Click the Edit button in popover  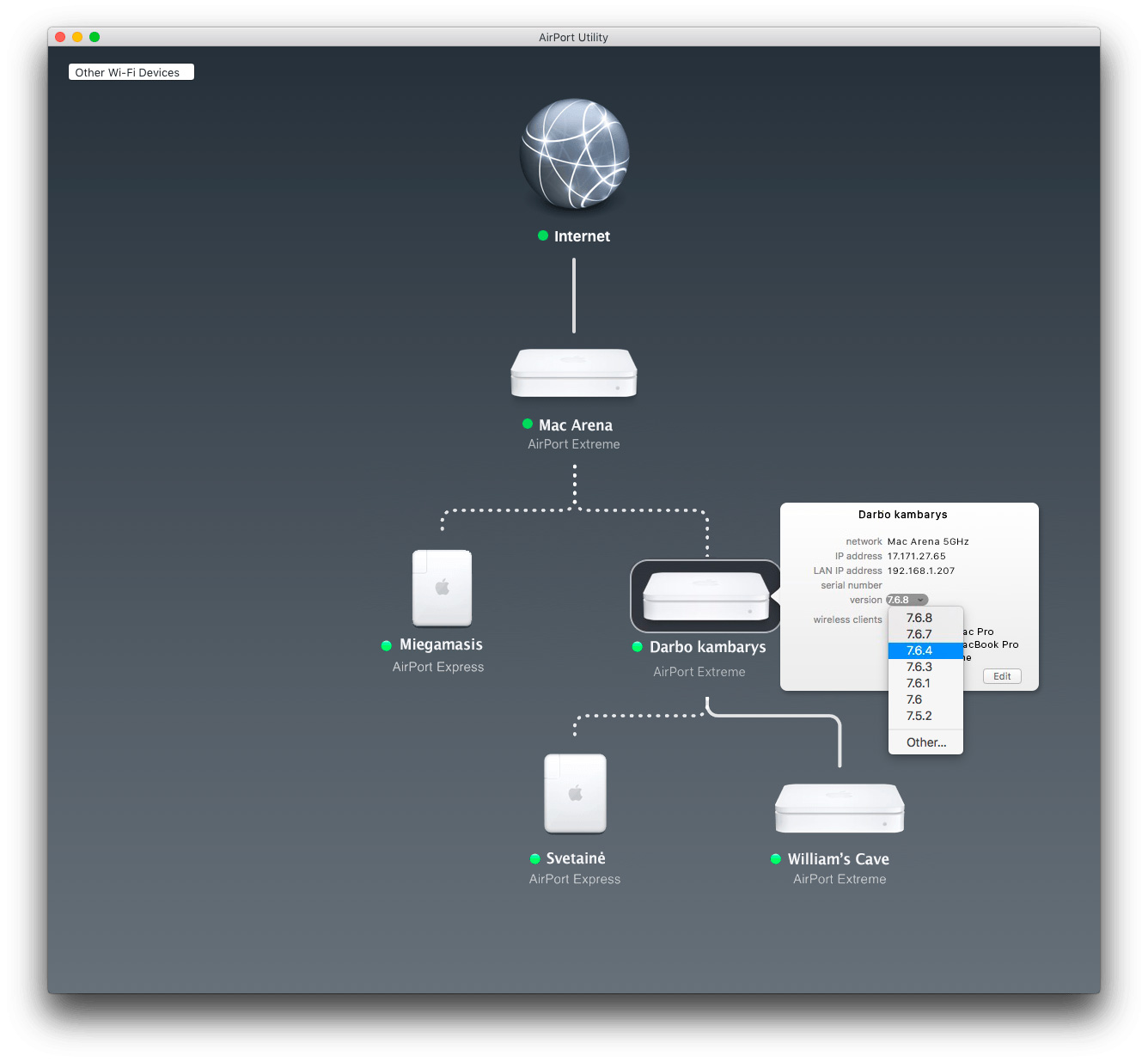(x=1002, y=676)
